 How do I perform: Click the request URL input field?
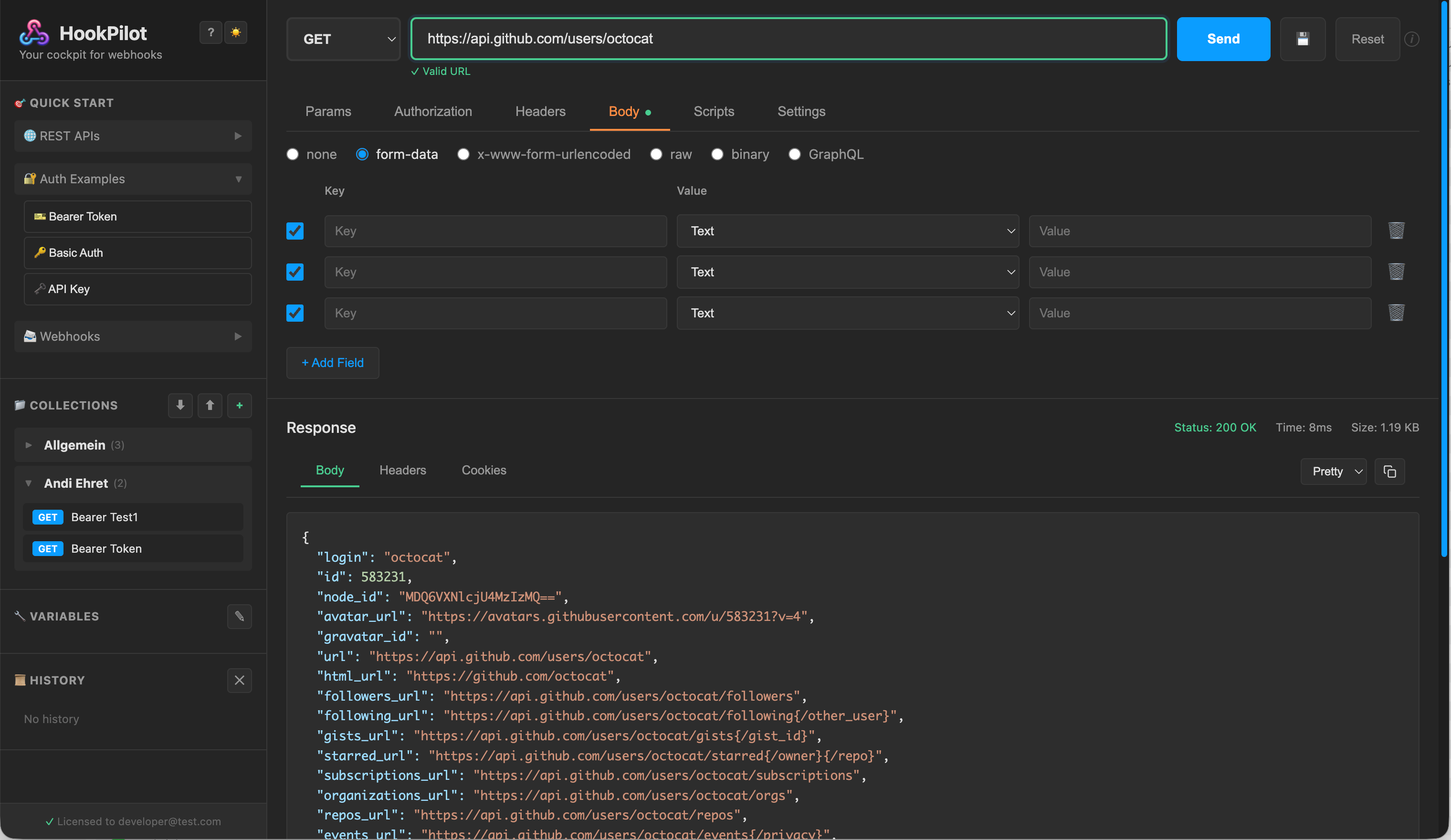pyautogui.click(x=789, y=39)
